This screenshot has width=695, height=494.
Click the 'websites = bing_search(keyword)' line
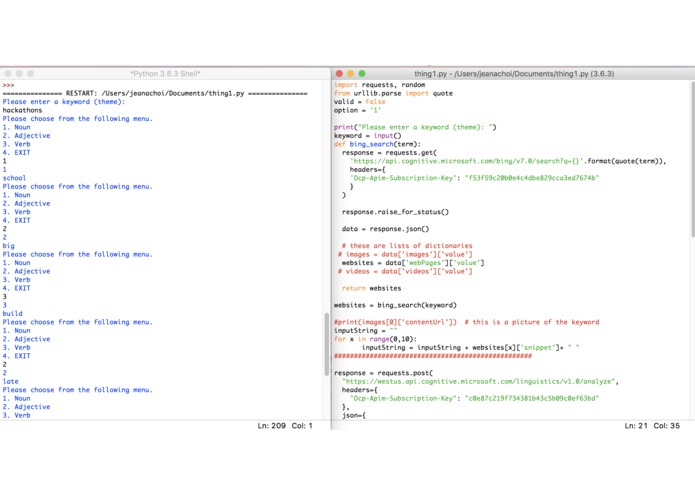coord(395,305)
